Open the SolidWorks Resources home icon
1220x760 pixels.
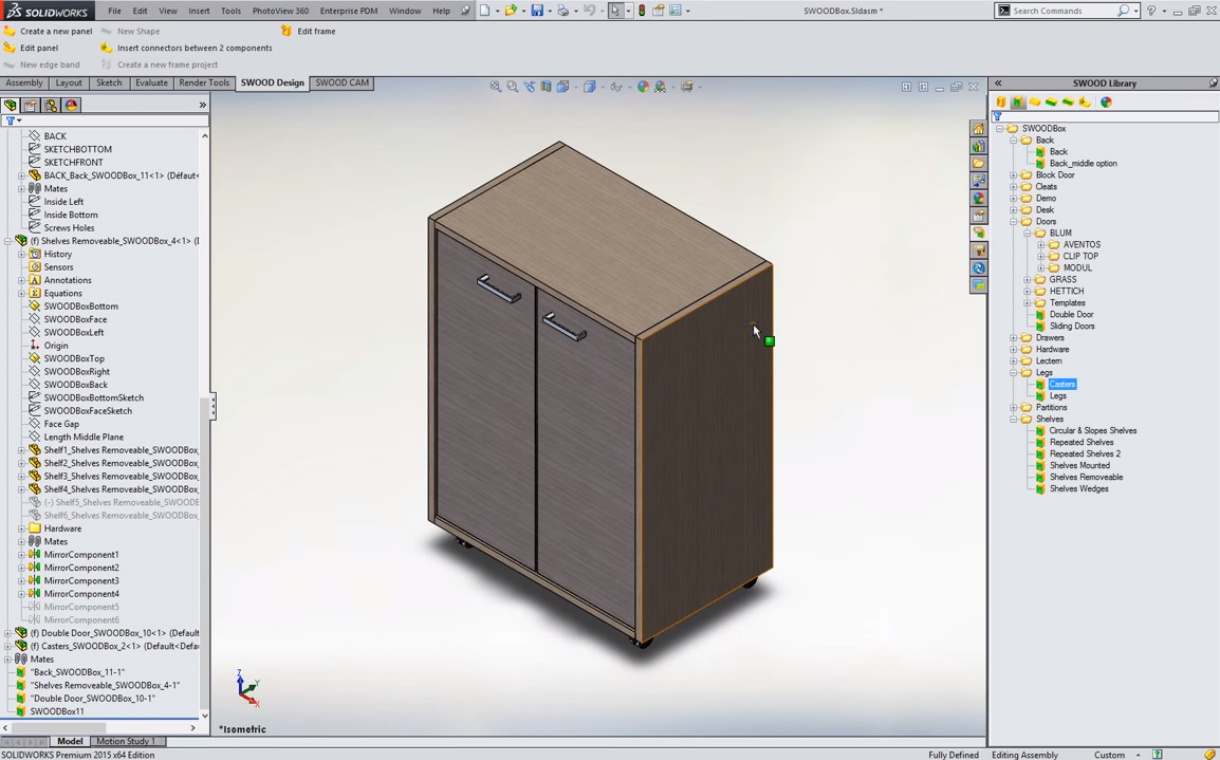tap(978, 129)
